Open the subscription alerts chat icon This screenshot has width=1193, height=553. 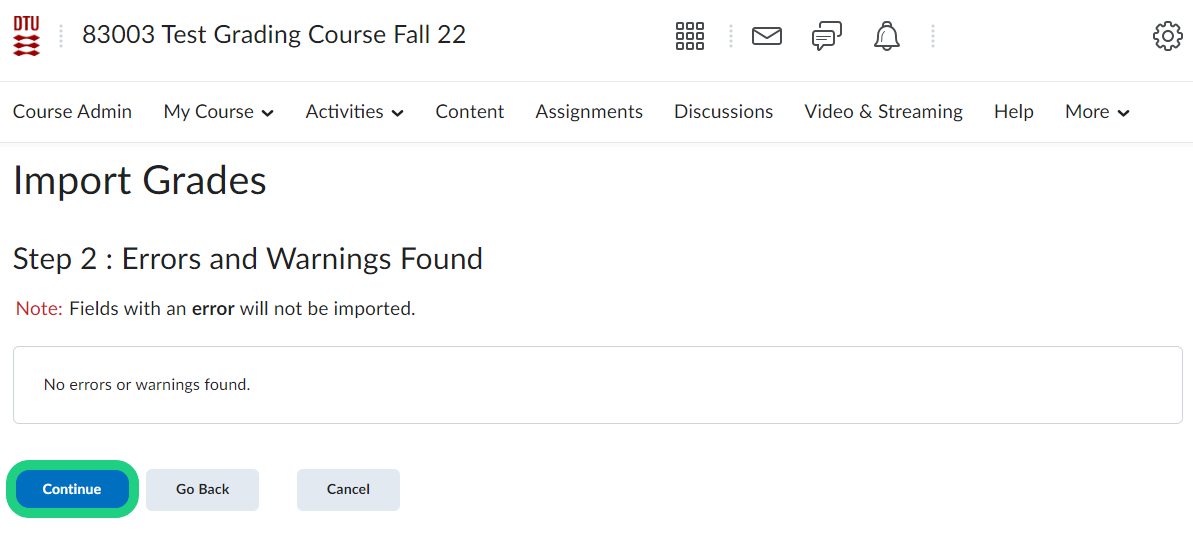coord(826,37)
